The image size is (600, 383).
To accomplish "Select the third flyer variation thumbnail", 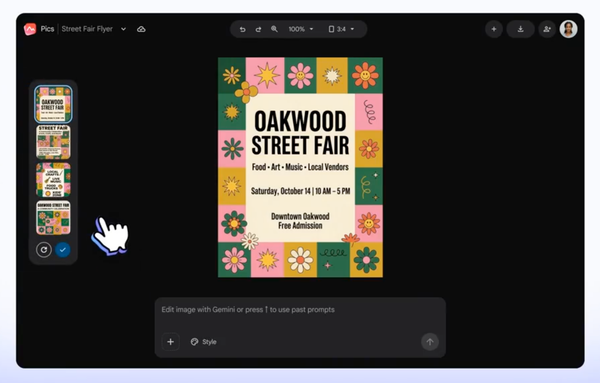I will tap(53, 180).
